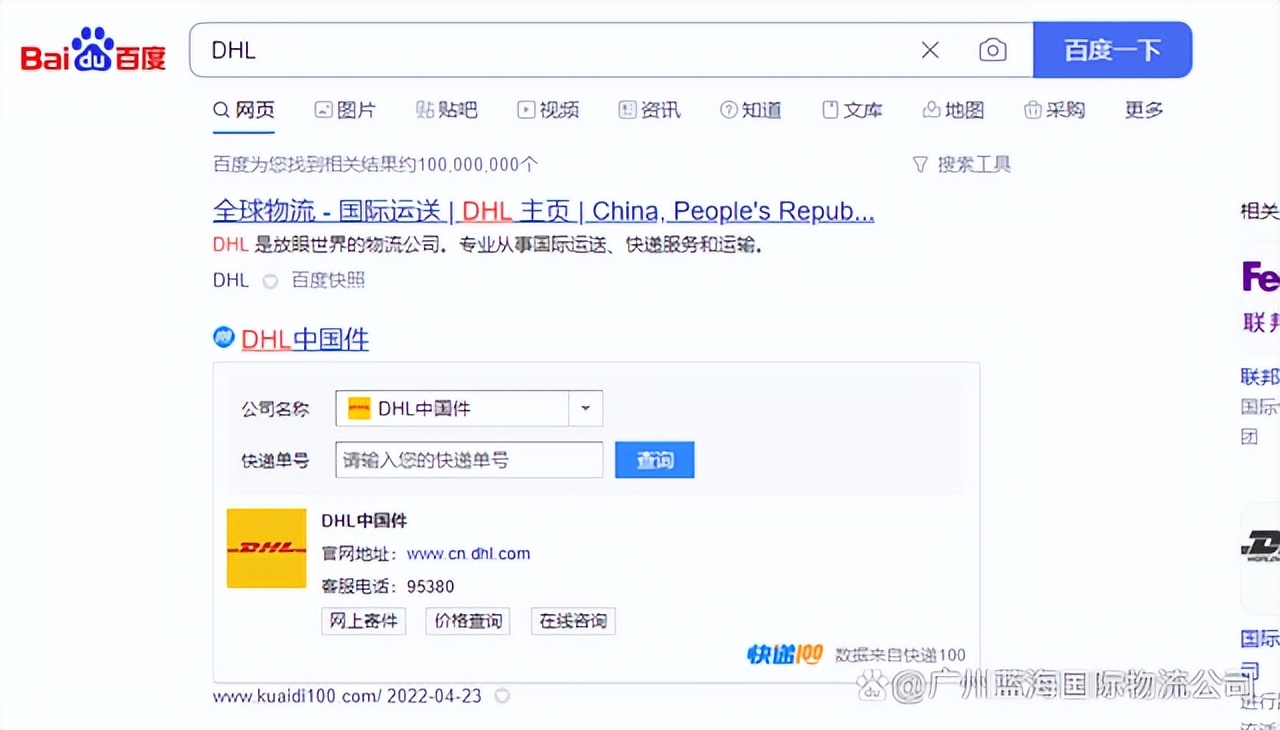Select the 资讯 news tab
This screenshot has height=730, width=1280.
point(649,110)
